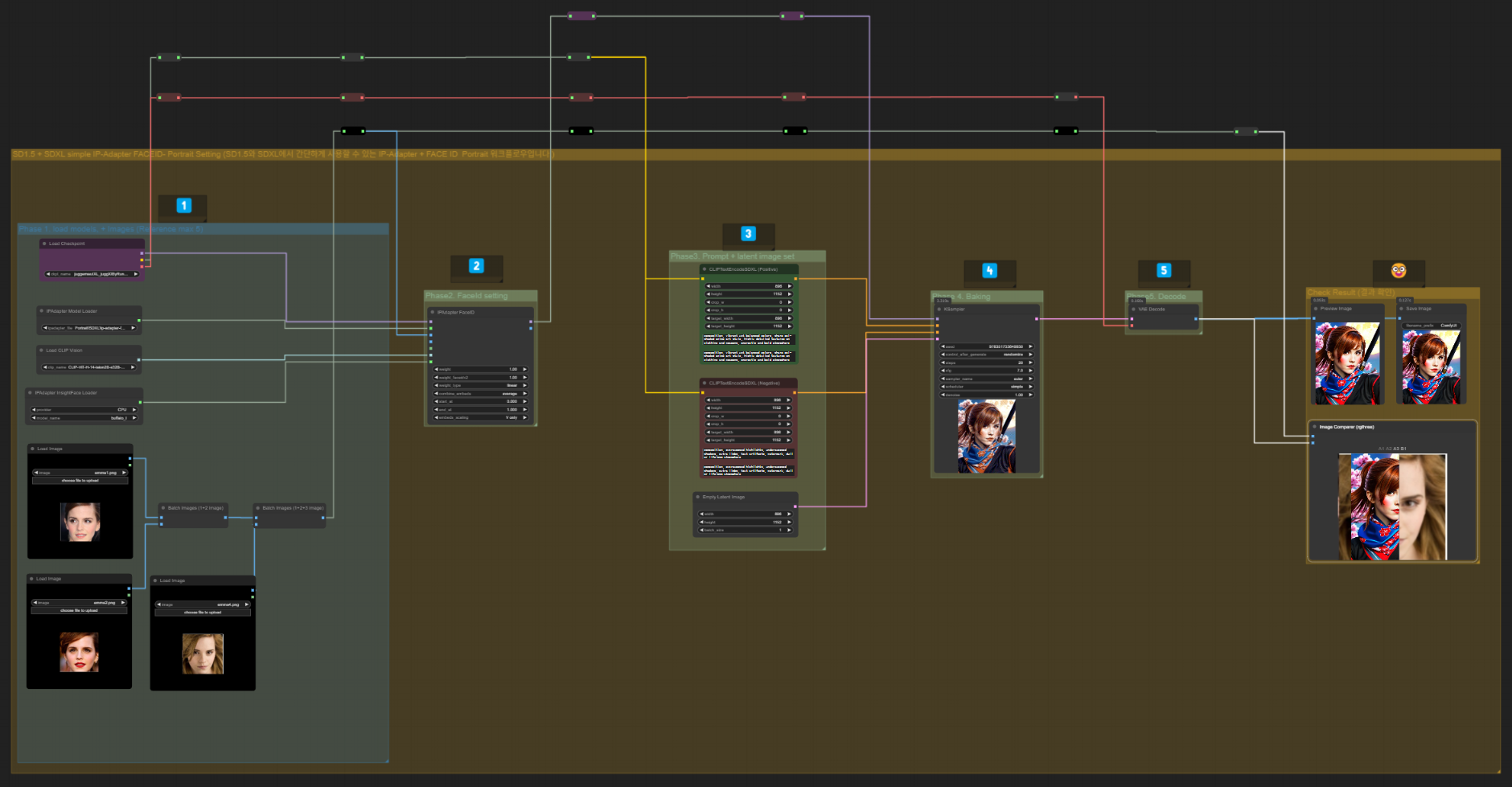Open the ckpt_name dropdown in Load Checkpoint
Screen dimensions: 1512x787
point(92,274)
